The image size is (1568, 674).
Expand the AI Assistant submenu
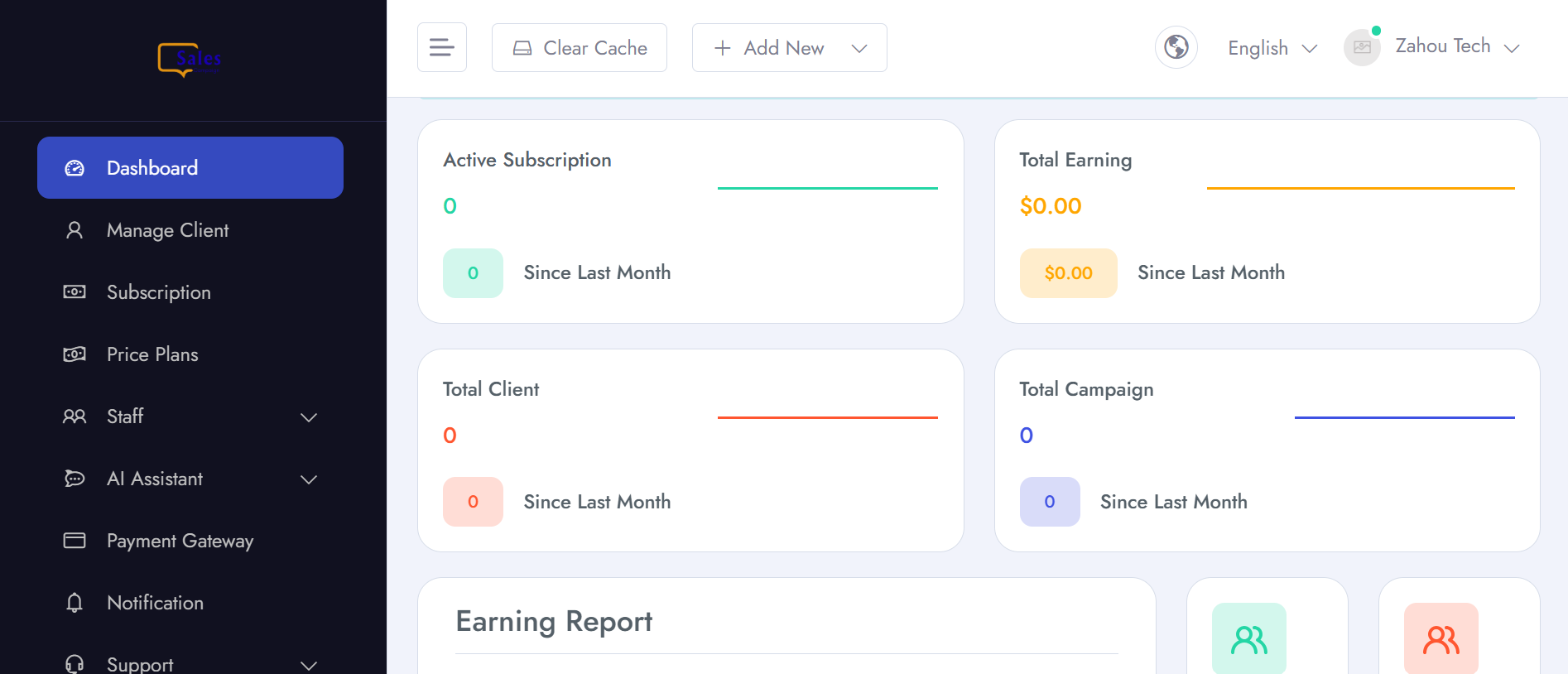pyautogui.click(x=308, y=479)
